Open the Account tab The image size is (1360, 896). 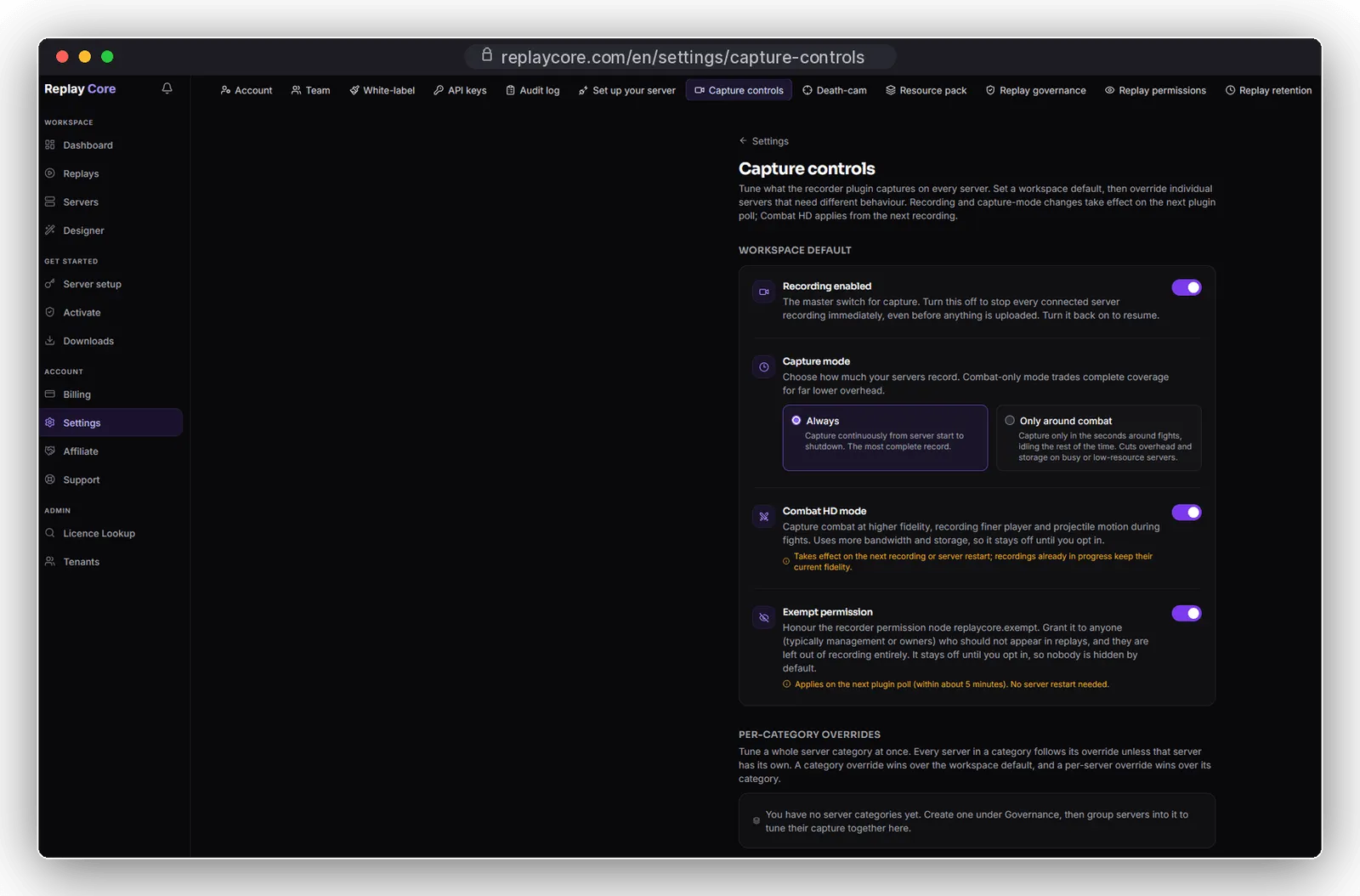click(x=246, y=90)
